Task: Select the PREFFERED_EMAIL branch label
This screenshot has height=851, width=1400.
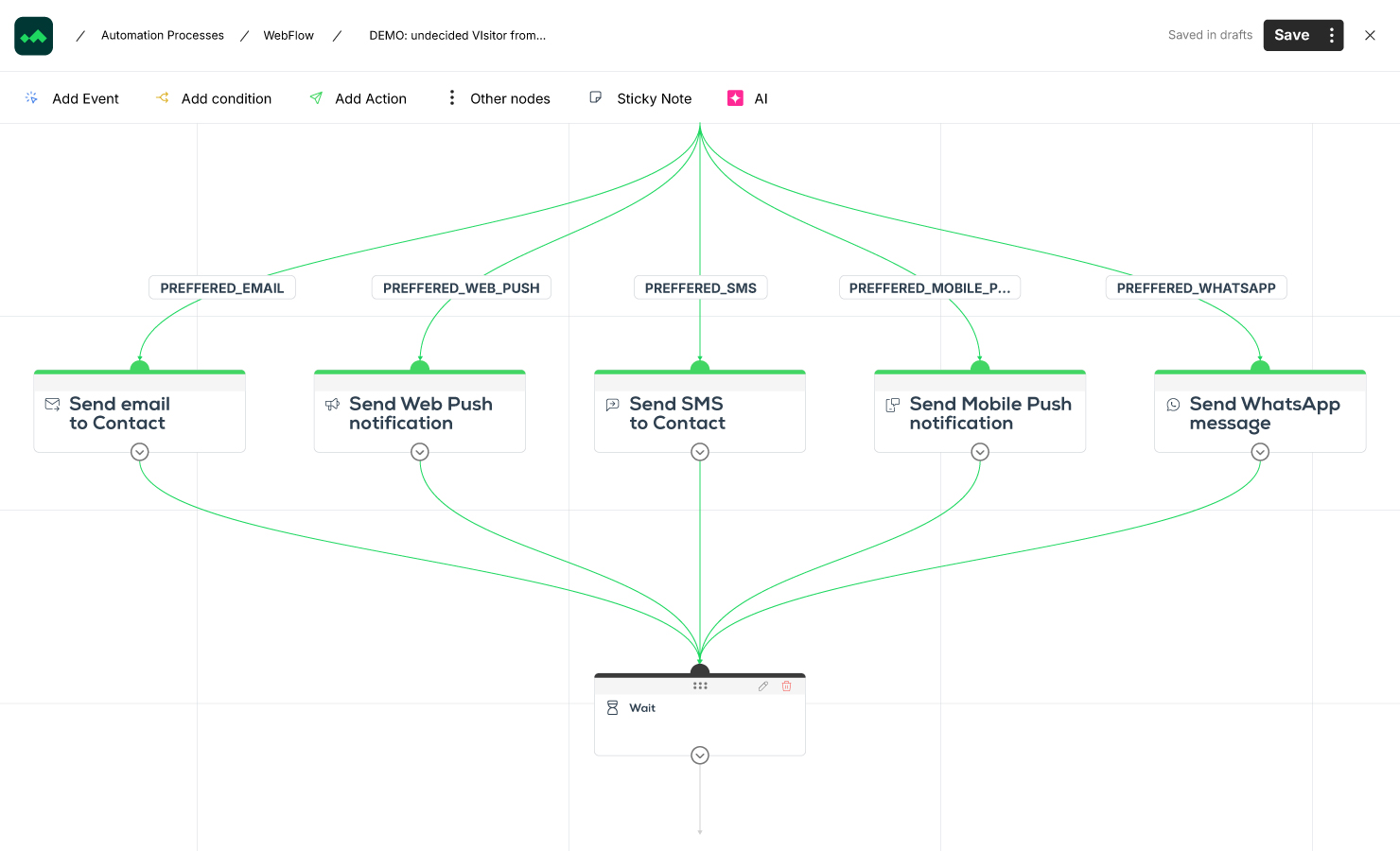Action: [222, 287]
